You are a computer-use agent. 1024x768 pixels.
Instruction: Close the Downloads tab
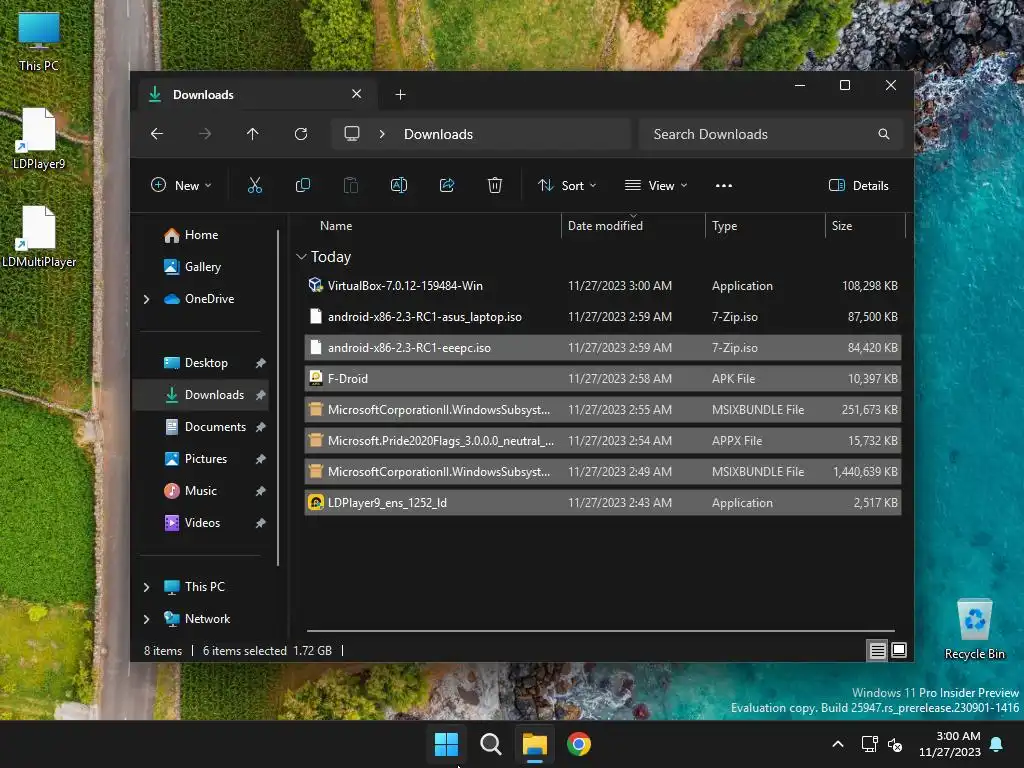point(357,94)
